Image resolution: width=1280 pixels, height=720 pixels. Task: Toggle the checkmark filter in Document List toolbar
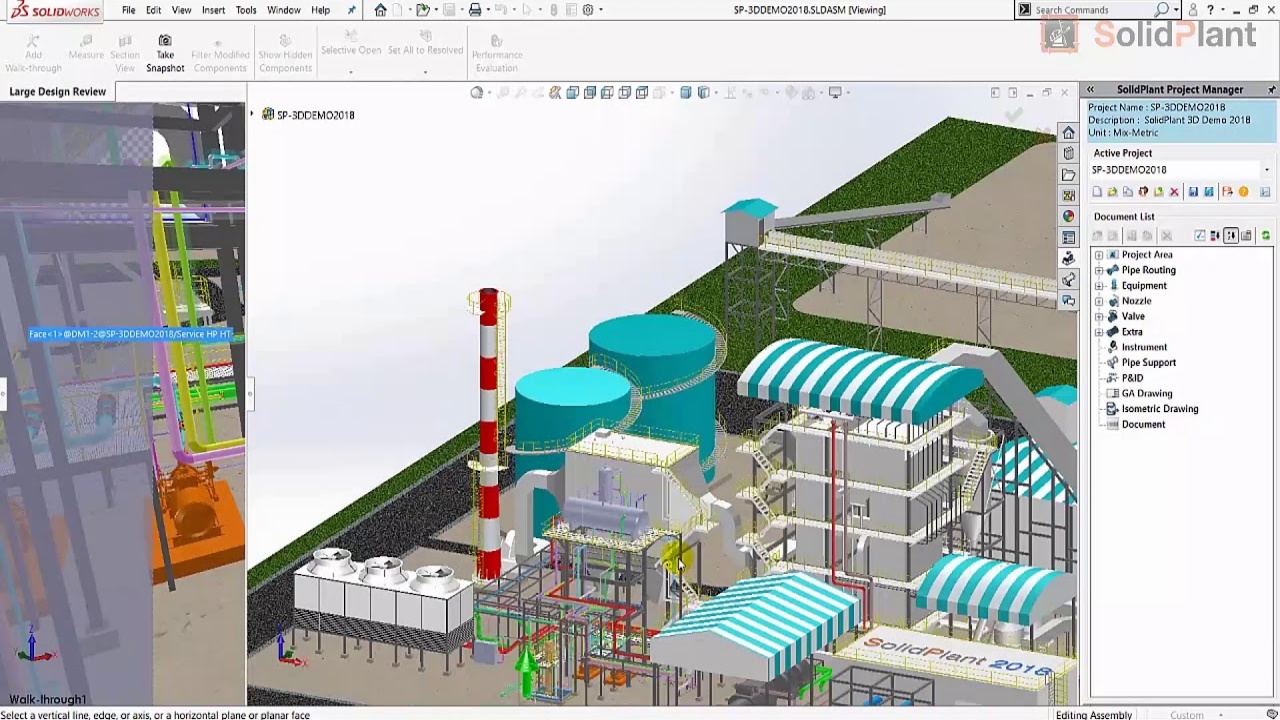pos(1200,236)
